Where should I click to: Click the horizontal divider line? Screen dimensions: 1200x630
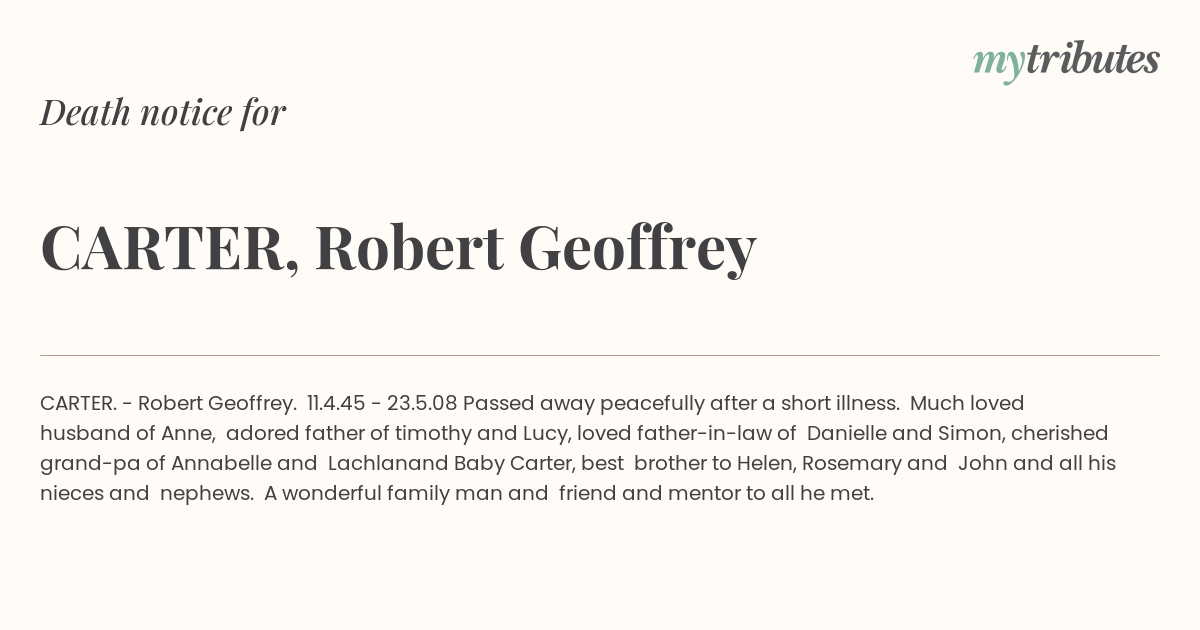(x=600, y=355)
